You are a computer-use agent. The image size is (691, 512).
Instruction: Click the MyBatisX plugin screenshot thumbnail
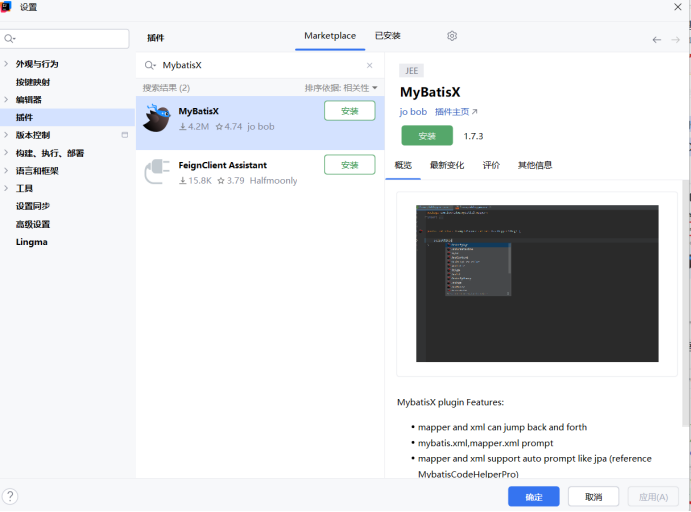coord(537,283)
